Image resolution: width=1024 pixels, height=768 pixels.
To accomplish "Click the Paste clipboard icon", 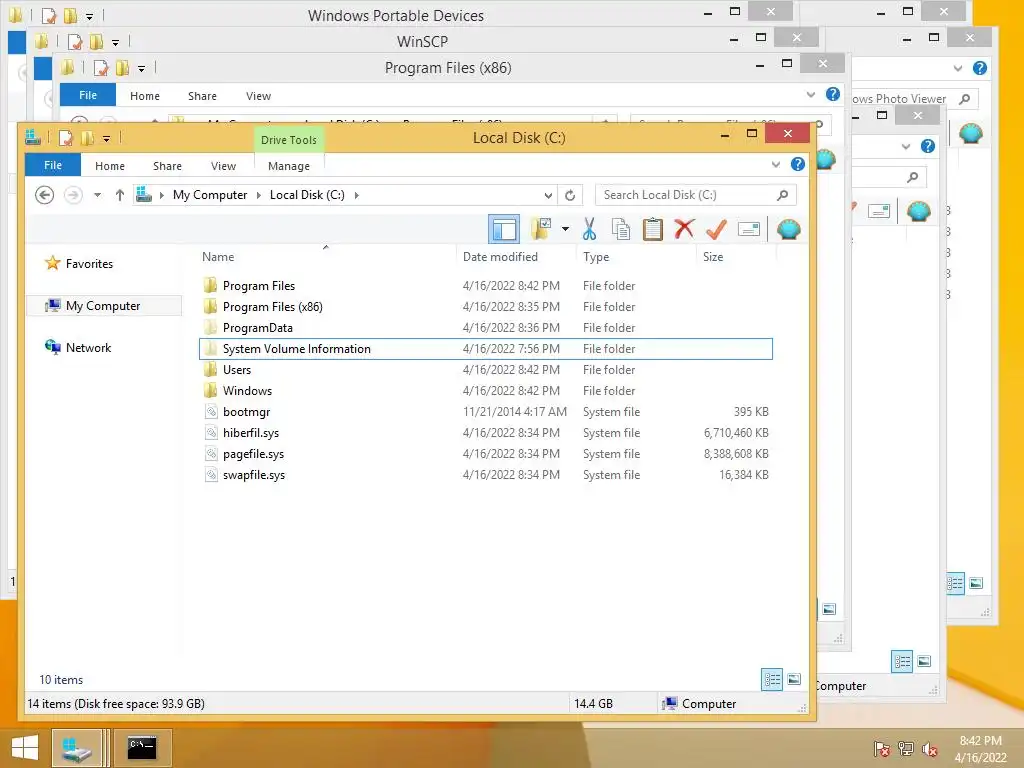I will (652, 229).
